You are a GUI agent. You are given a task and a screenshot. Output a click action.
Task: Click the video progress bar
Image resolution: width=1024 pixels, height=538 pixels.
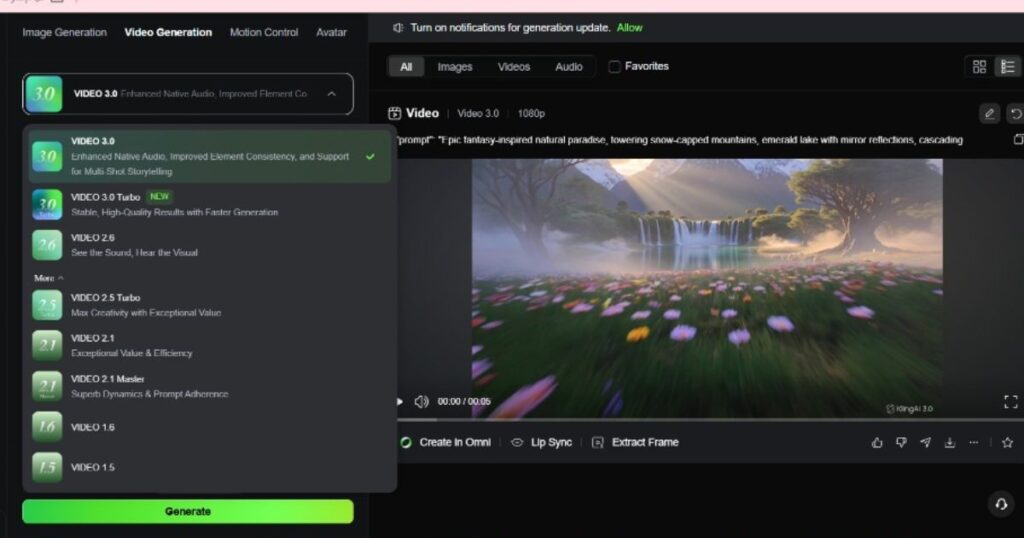pos(711,420)
